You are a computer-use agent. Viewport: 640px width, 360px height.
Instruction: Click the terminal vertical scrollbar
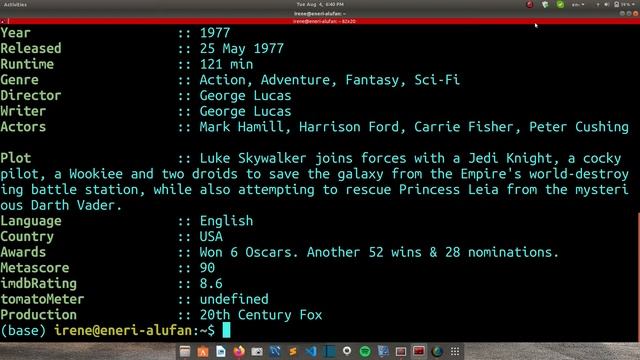[638, 278]
